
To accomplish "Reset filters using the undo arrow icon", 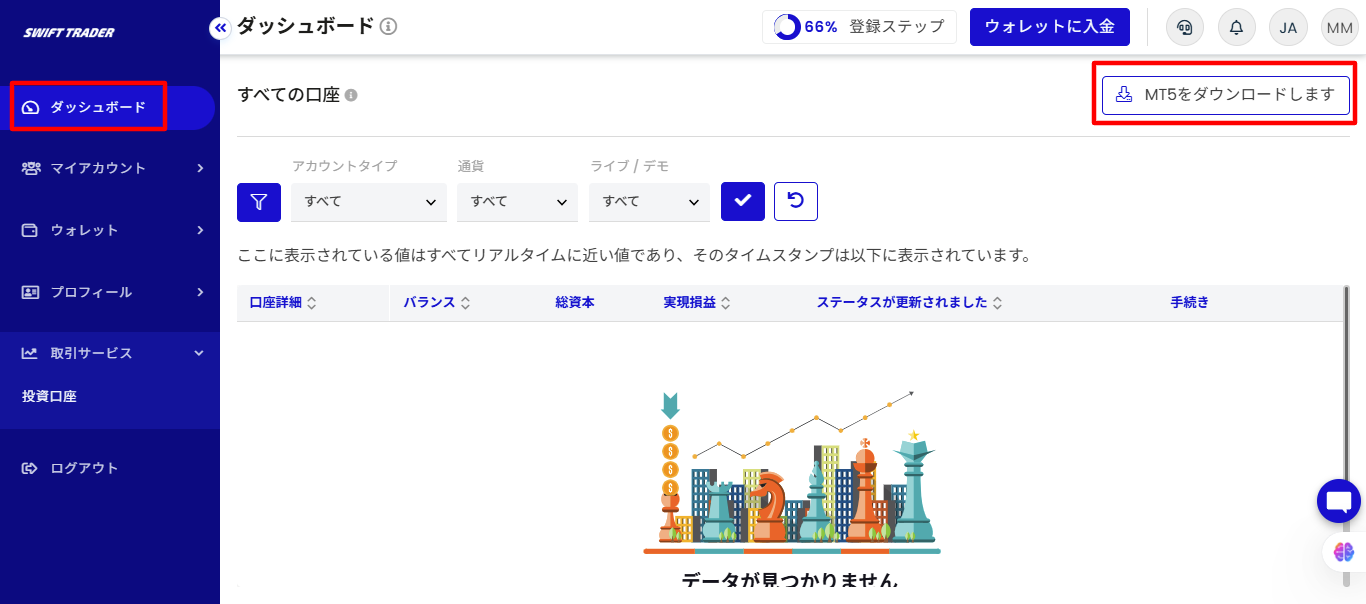I will point(795,201).
